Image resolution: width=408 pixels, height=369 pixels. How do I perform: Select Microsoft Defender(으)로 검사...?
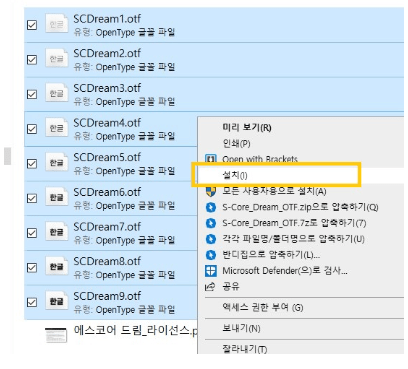(285, 271)
